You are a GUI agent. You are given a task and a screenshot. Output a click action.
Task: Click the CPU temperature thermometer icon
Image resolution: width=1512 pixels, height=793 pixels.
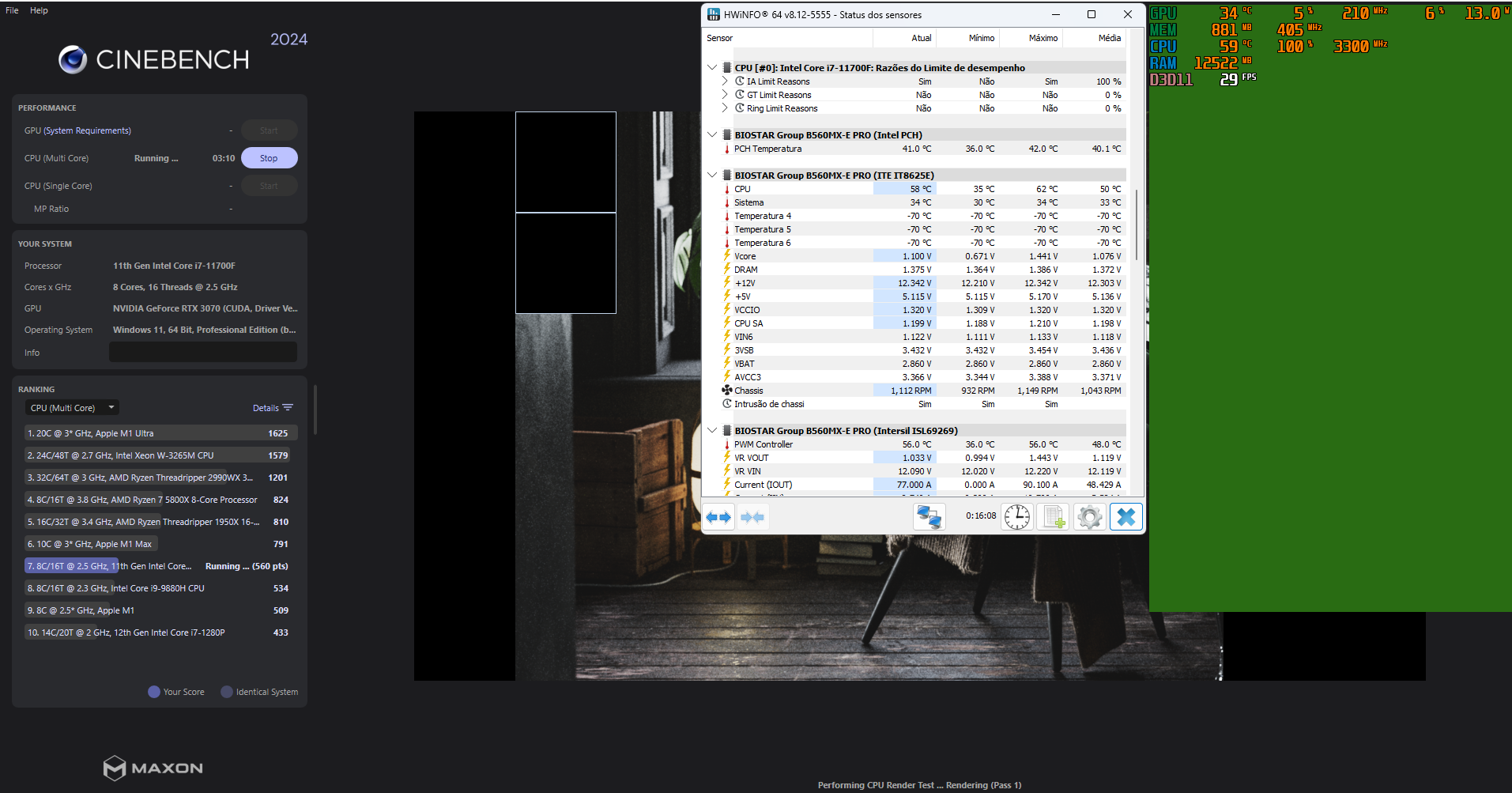point(726,189)
